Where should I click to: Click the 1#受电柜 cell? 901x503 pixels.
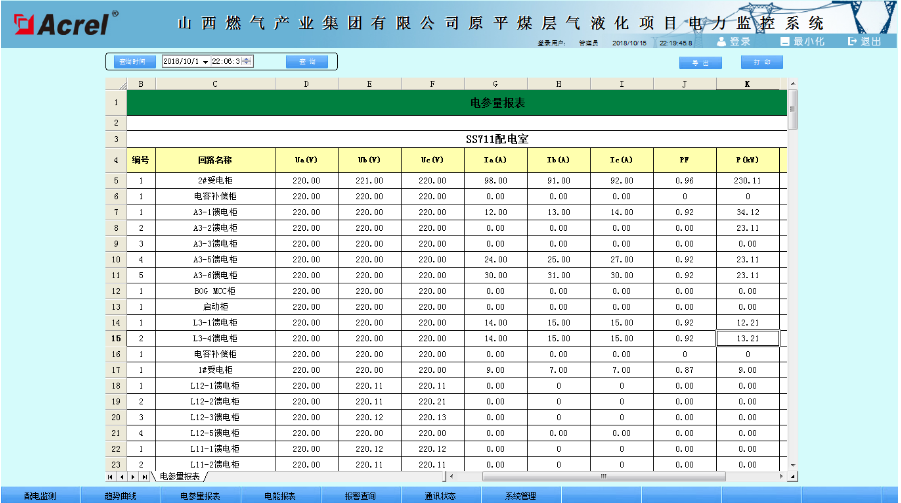coord(215,370)
